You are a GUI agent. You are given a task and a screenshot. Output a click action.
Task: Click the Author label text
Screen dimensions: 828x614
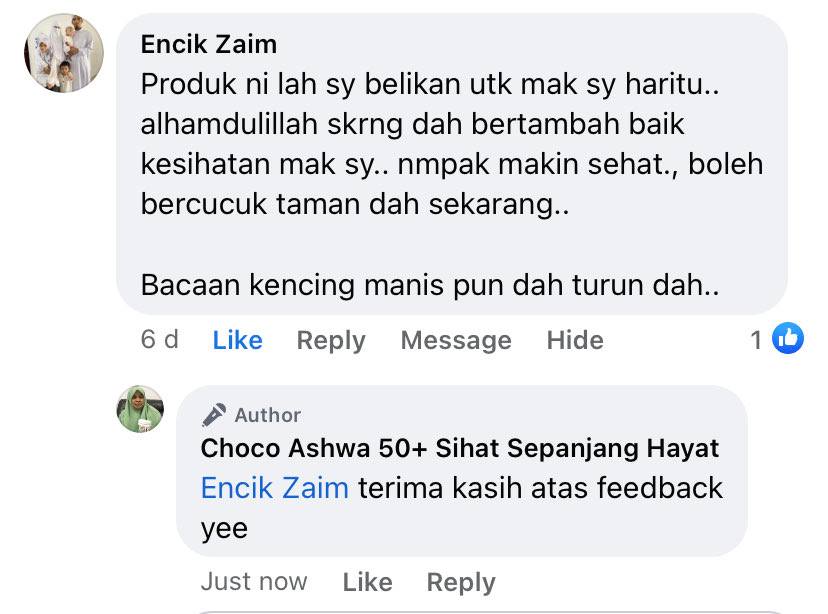click(268, 415)
